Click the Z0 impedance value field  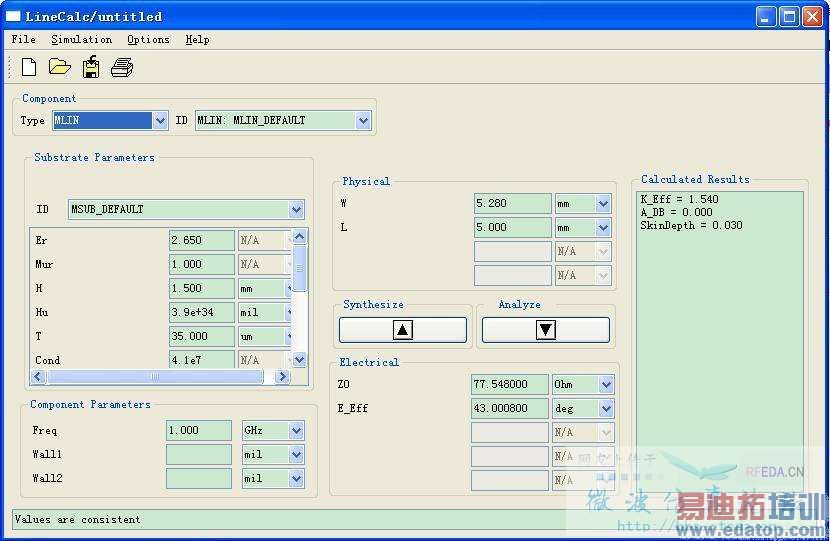pyautogui.click(x=510, y=385)
